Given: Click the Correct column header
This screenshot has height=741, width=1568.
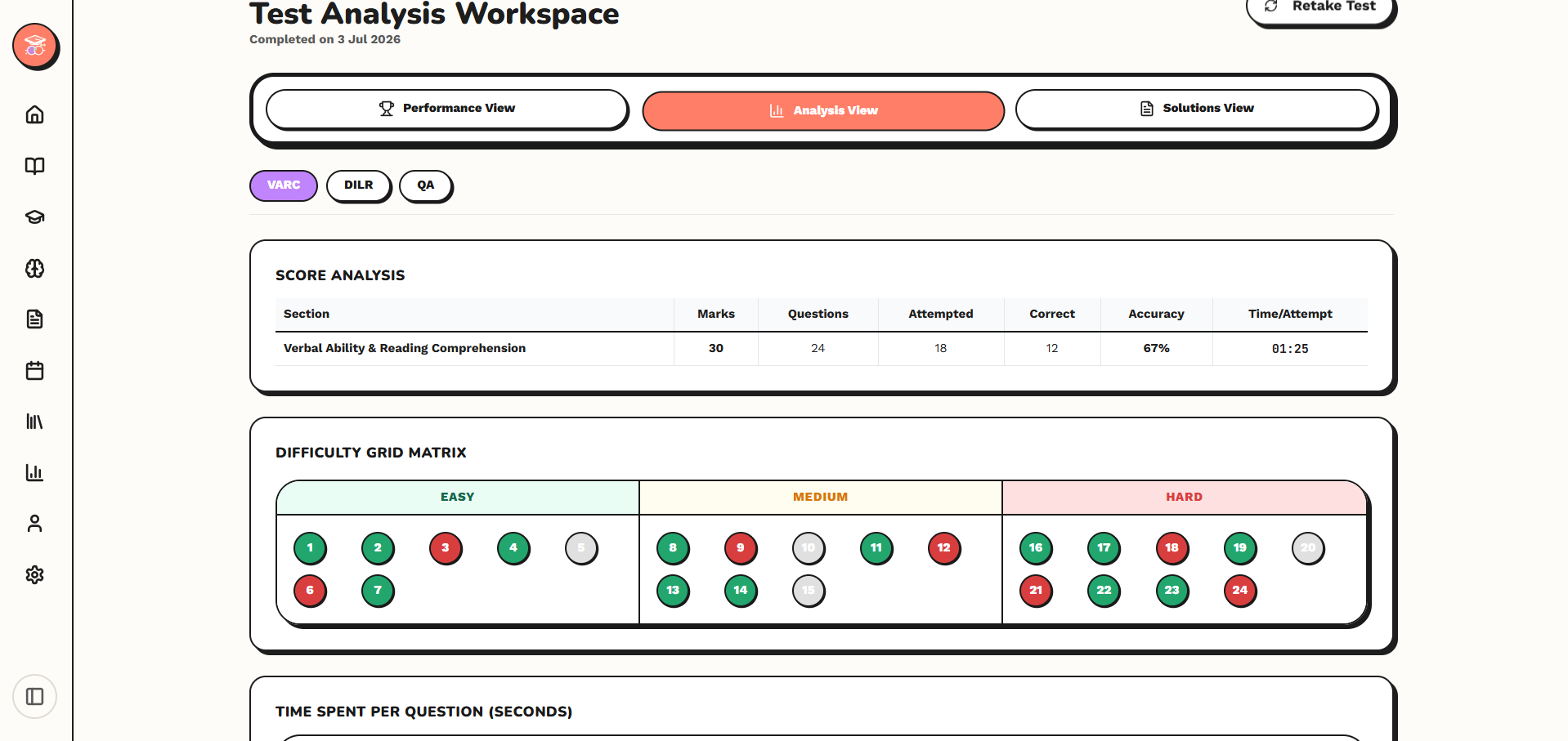Looking at the screenshot, I should pos(1052,315).
